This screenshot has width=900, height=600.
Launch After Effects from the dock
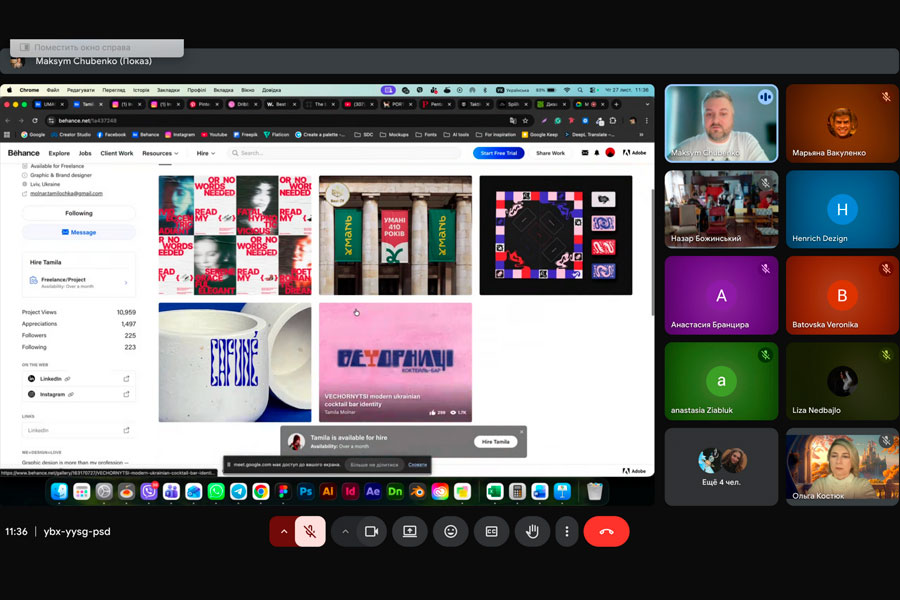(x=373, y=491)
